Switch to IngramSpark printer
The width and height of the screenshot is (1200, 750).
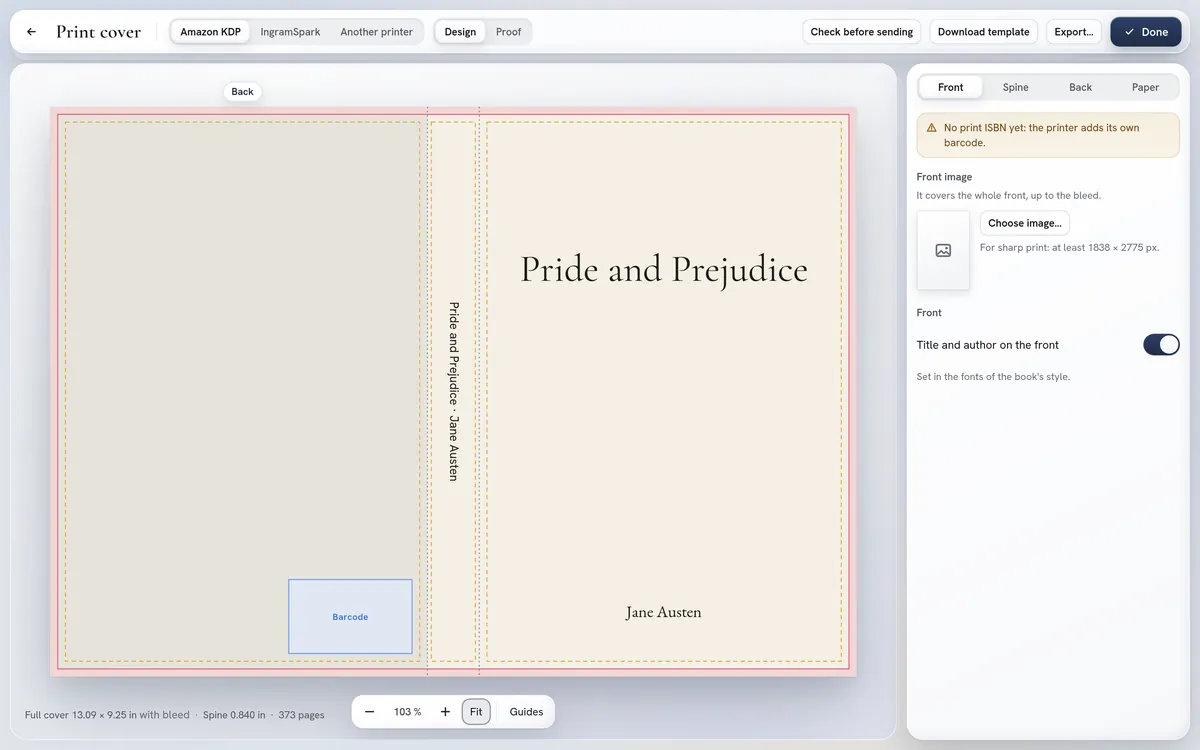point(290,32)
